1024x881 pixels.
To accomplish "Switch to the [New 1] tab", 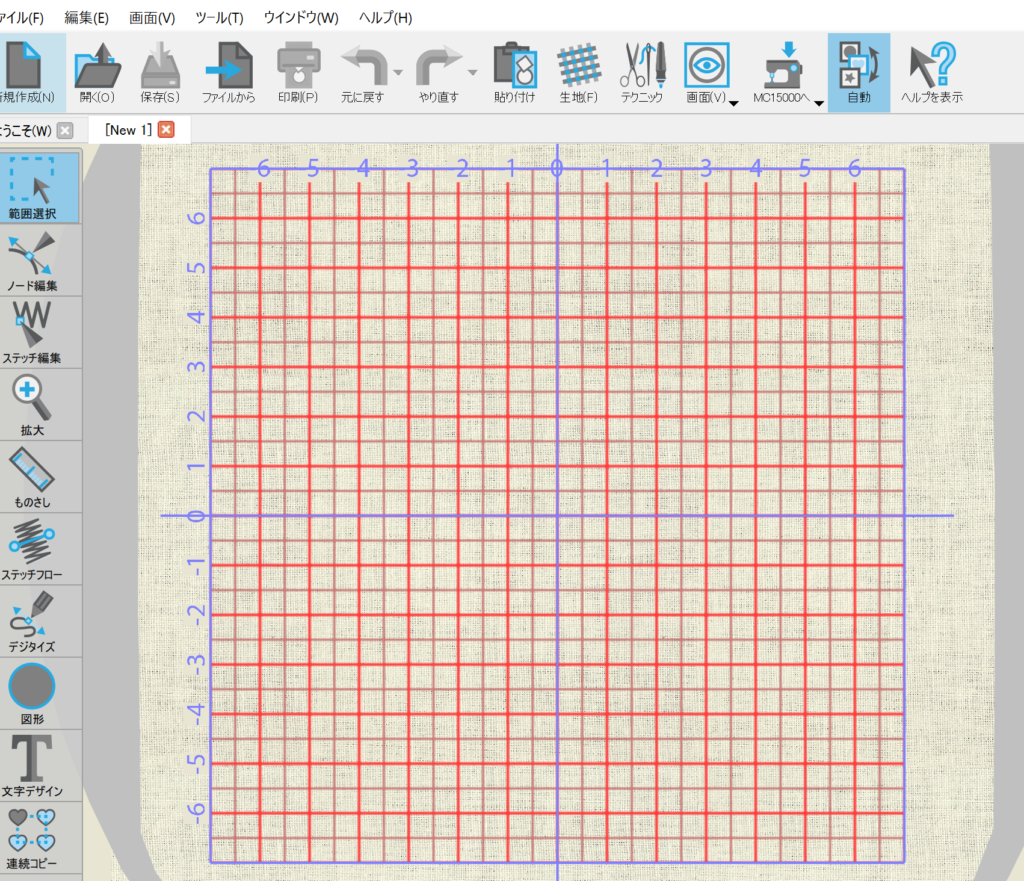I will coord(127,130).
